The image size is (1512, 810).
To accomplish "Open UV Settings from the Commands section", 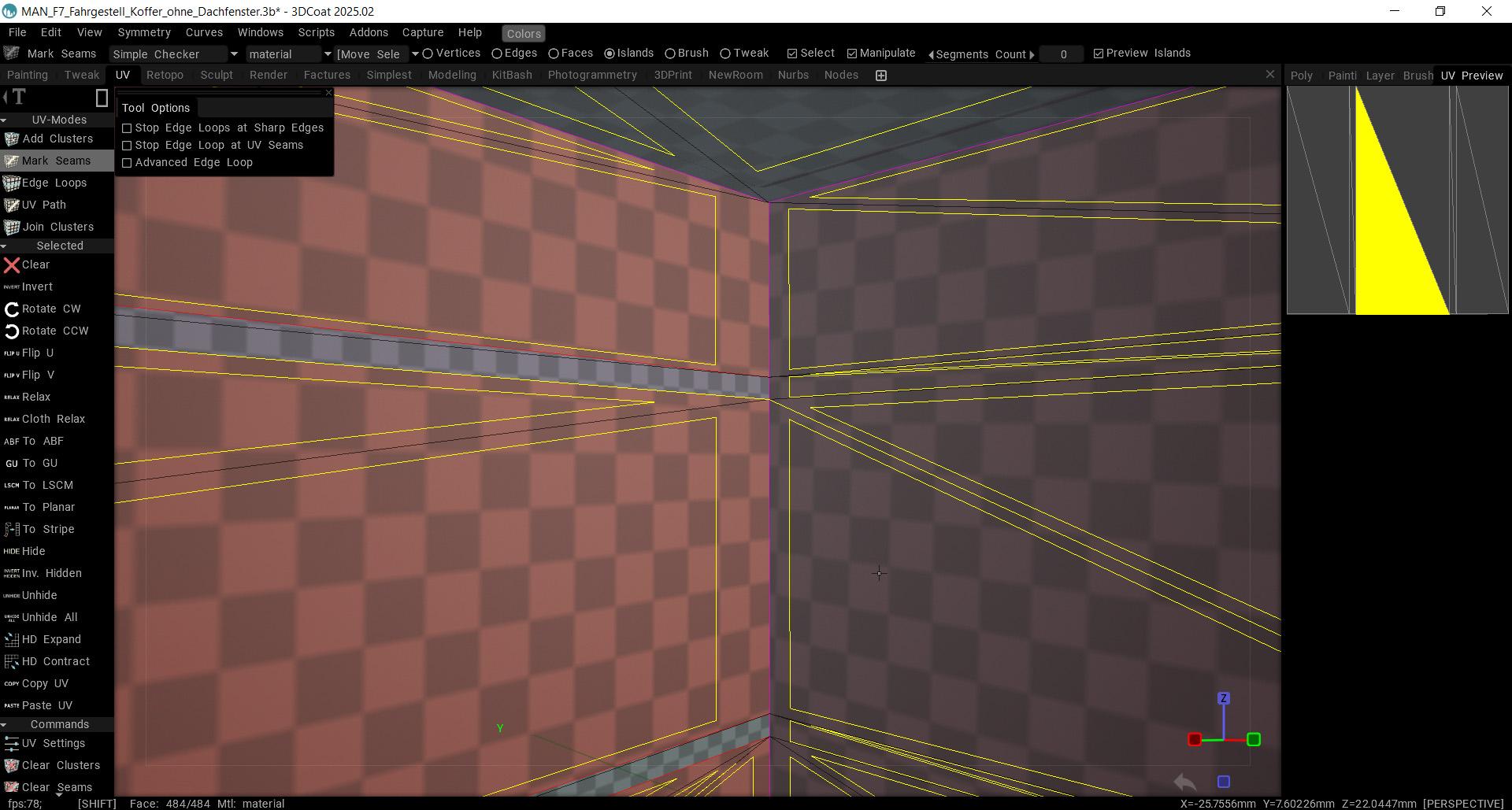I will tap(11, 744).
